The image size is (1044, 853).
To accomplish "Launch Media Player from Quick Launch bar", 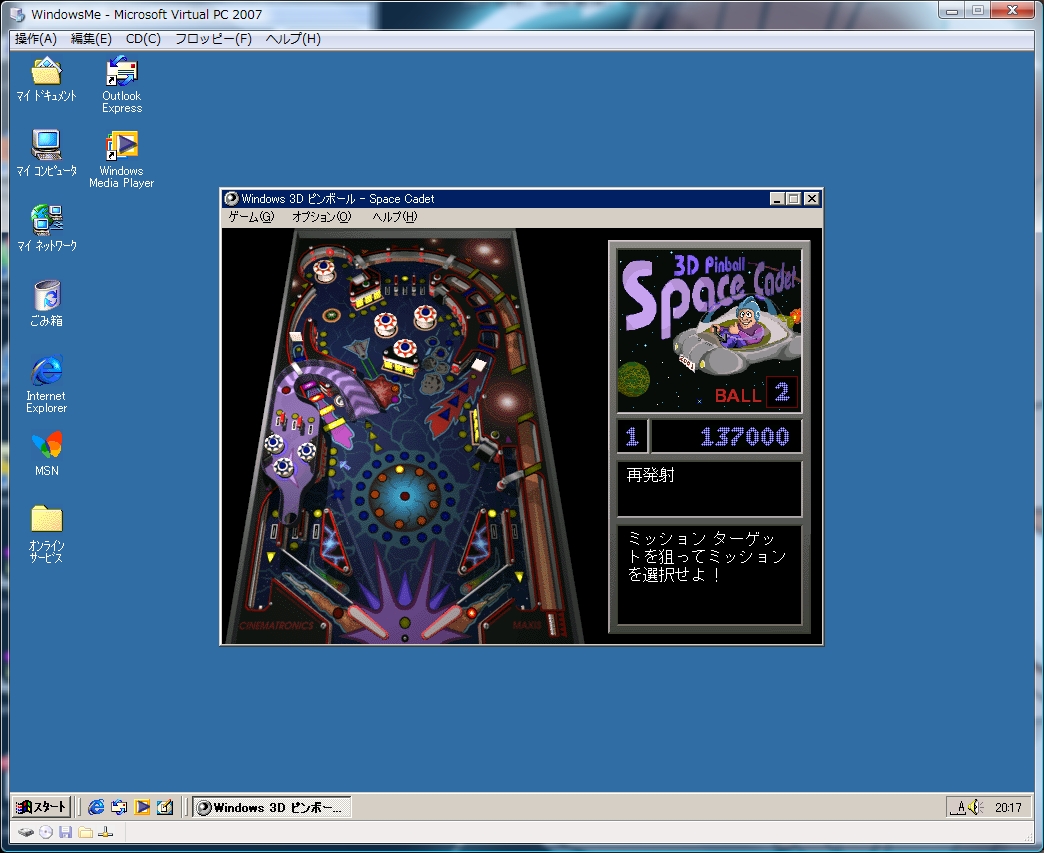I will click(142, 807).
